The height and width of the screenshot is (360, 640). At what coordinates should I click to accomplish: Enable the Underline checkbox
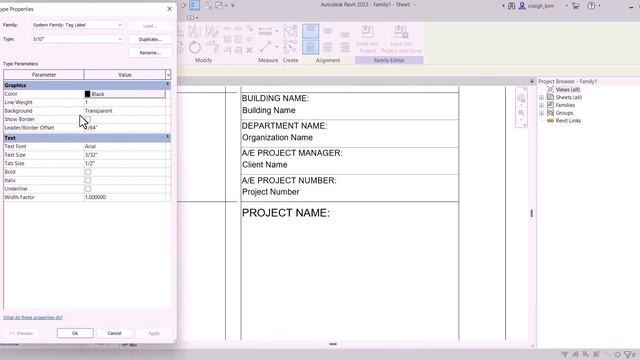tap(88, 189)
